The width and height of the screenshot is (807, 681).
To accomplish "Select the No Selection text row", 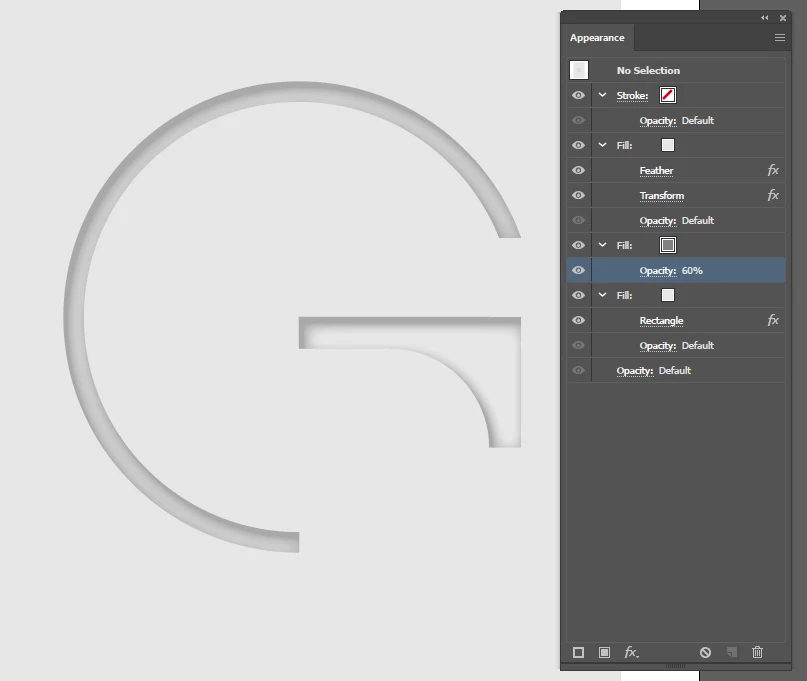I will [x=648, y=71].
